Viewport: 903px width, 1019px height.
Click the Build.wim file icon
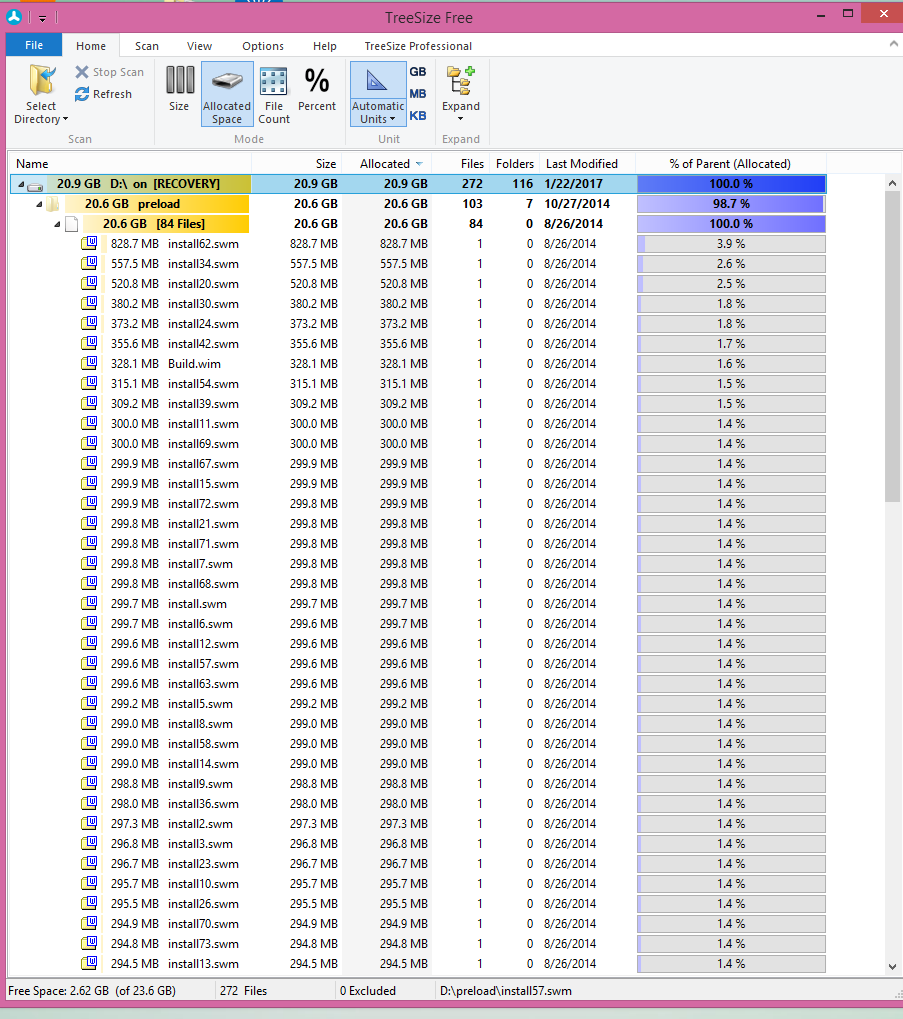(x=90, y=364)
